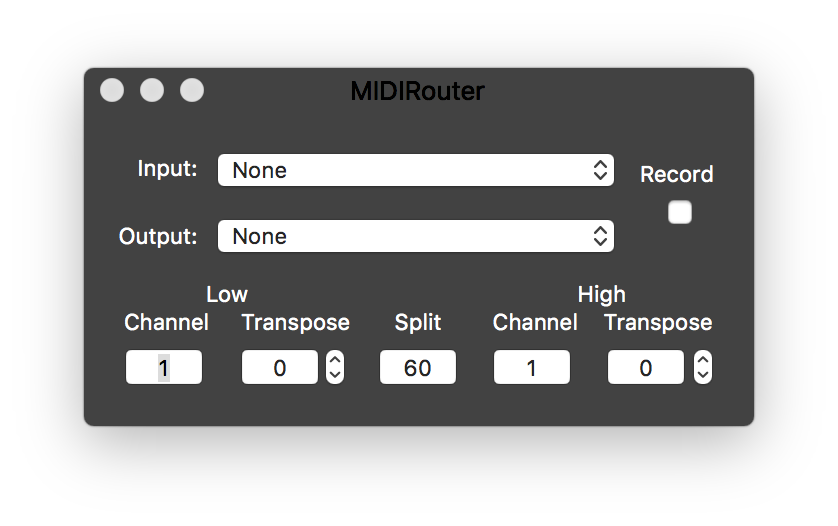The image size is (838, 526).
Task: Decrement the Low Transpose stepper down arrow
Action: [x=335, y=375]
